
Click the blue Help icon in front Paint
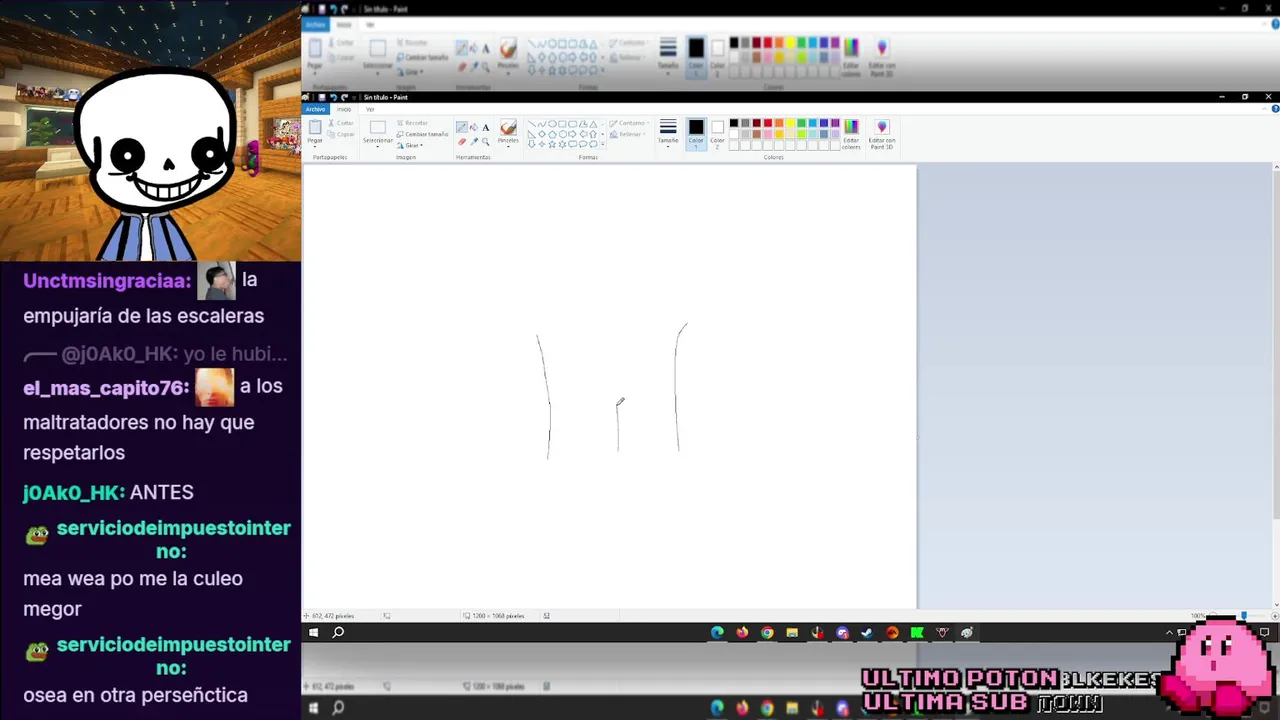(1275, 108)
